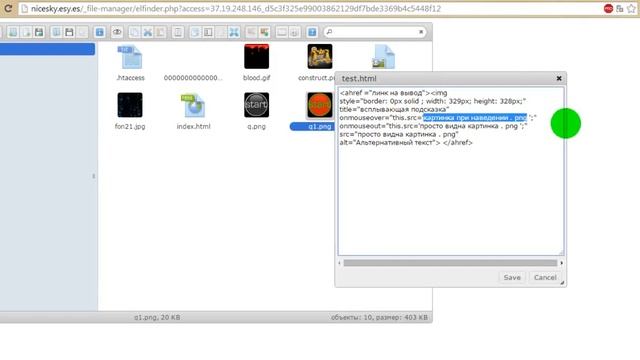The width and height of the screenshot is (640, 360).
Task: Select the .htaccess file
Action: [130, 62]
